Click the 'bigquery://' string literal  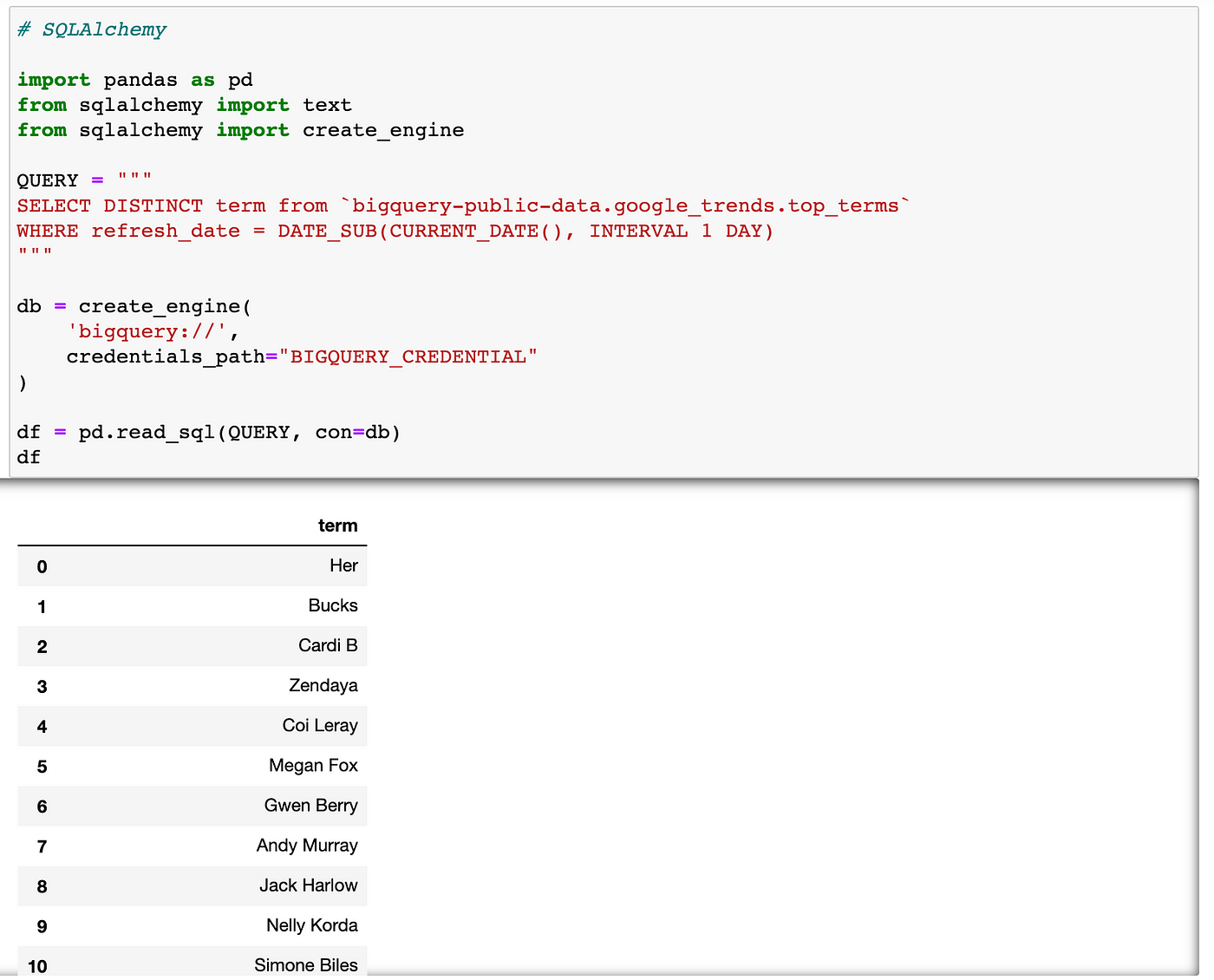coord(147,331)
